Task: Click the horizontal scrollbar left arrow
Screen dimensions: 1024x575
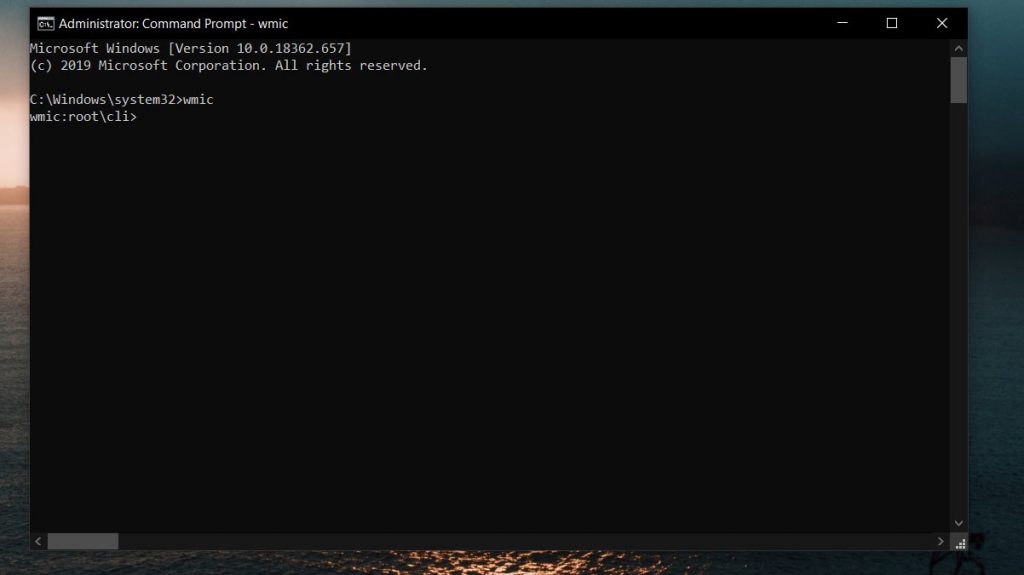Action: [x=38, y=541]
